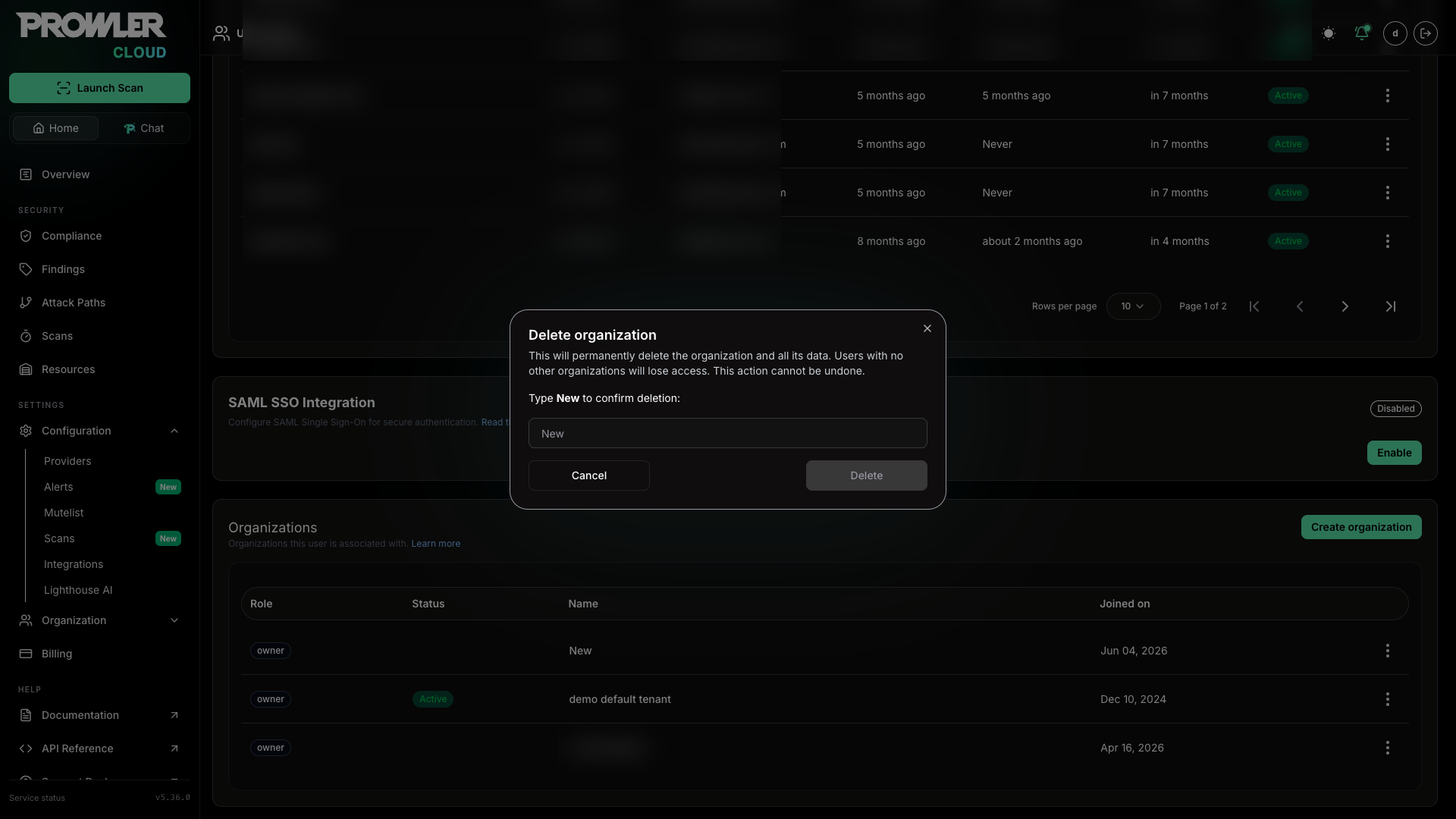Viewport: 1456px width, 819px height.
Task: Open Integrations configuration
Action: (x=74, y=564)
